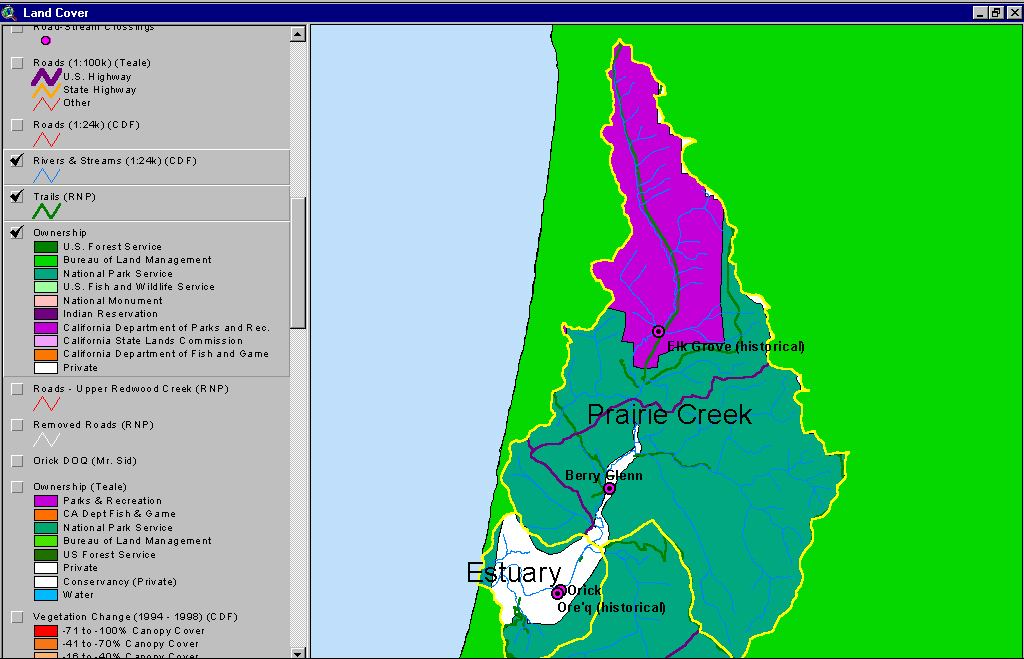Click the magenta Road-Stream Crossings point symbol
The height and width of the screenshot is (659, 1024).
pos(46,40)
